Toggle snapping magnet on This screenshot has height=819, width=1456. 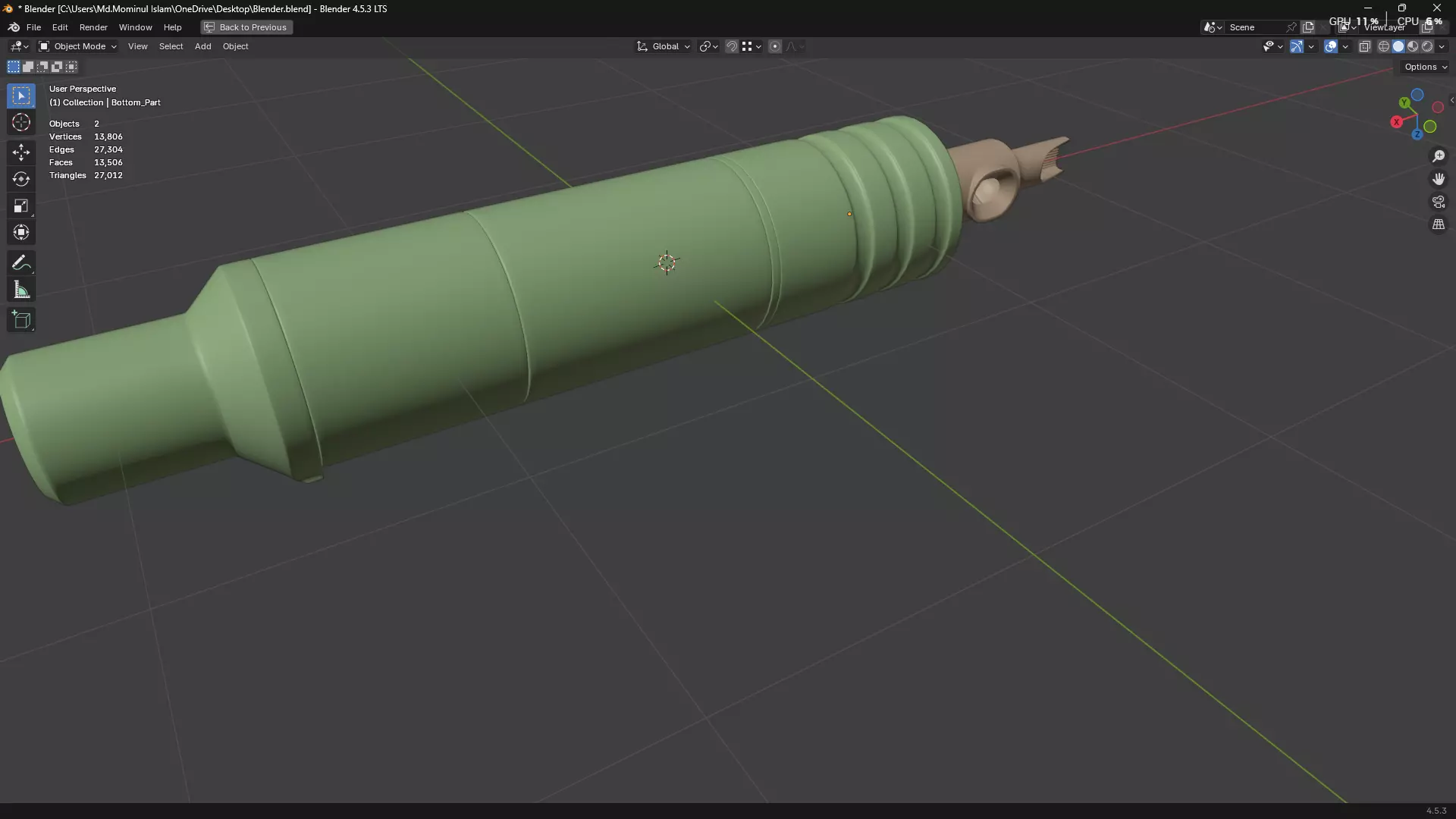pos(732,46)
